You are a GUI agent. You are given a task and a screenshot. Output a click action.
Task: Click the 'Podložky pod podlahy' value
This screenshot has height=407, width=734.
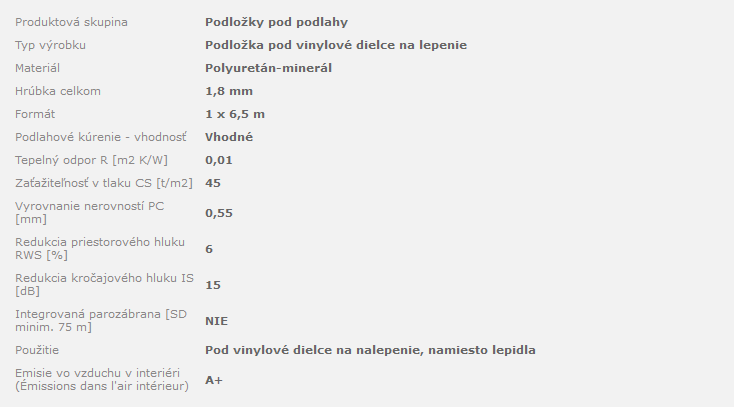point(276,22)
